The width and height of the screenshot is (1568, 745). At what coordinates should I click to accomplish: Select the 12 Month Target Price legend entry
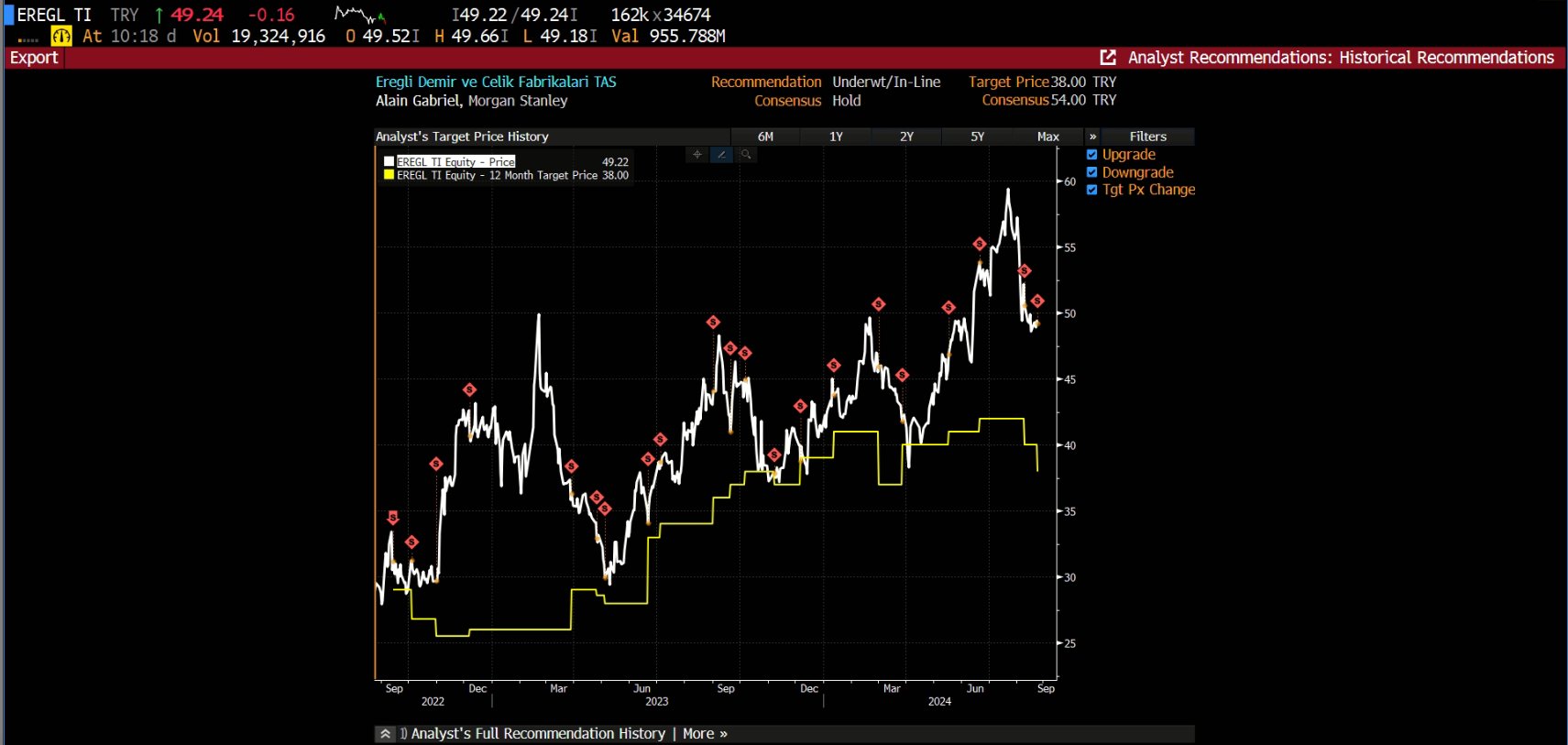click(x=497, y=175)
